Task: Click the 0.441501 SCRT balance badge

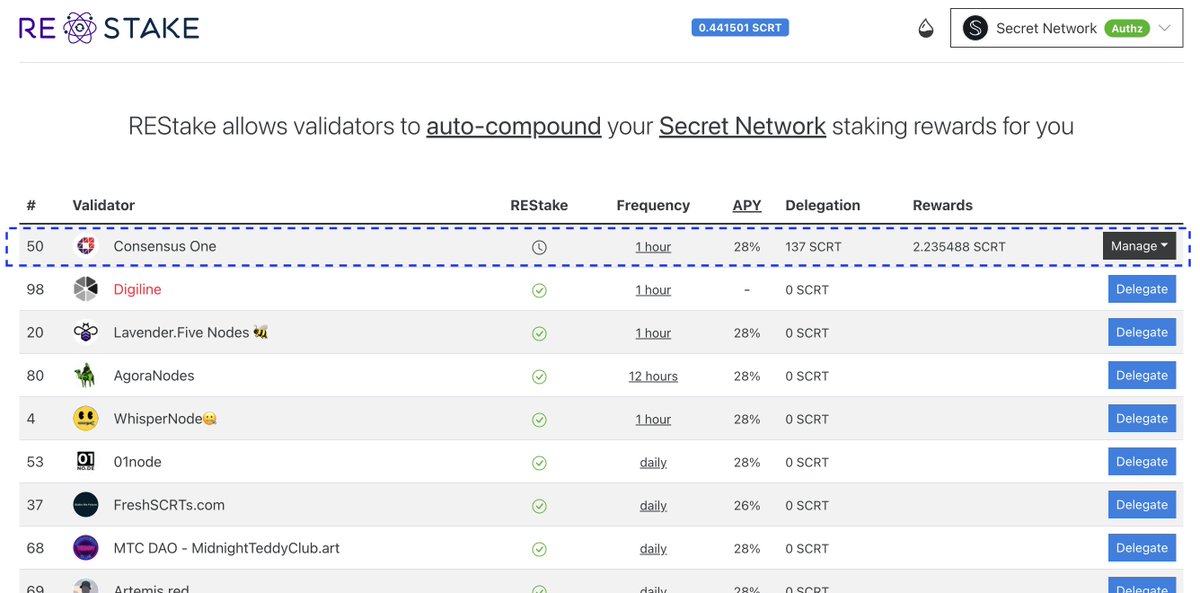Action: [x=740, y=28]
